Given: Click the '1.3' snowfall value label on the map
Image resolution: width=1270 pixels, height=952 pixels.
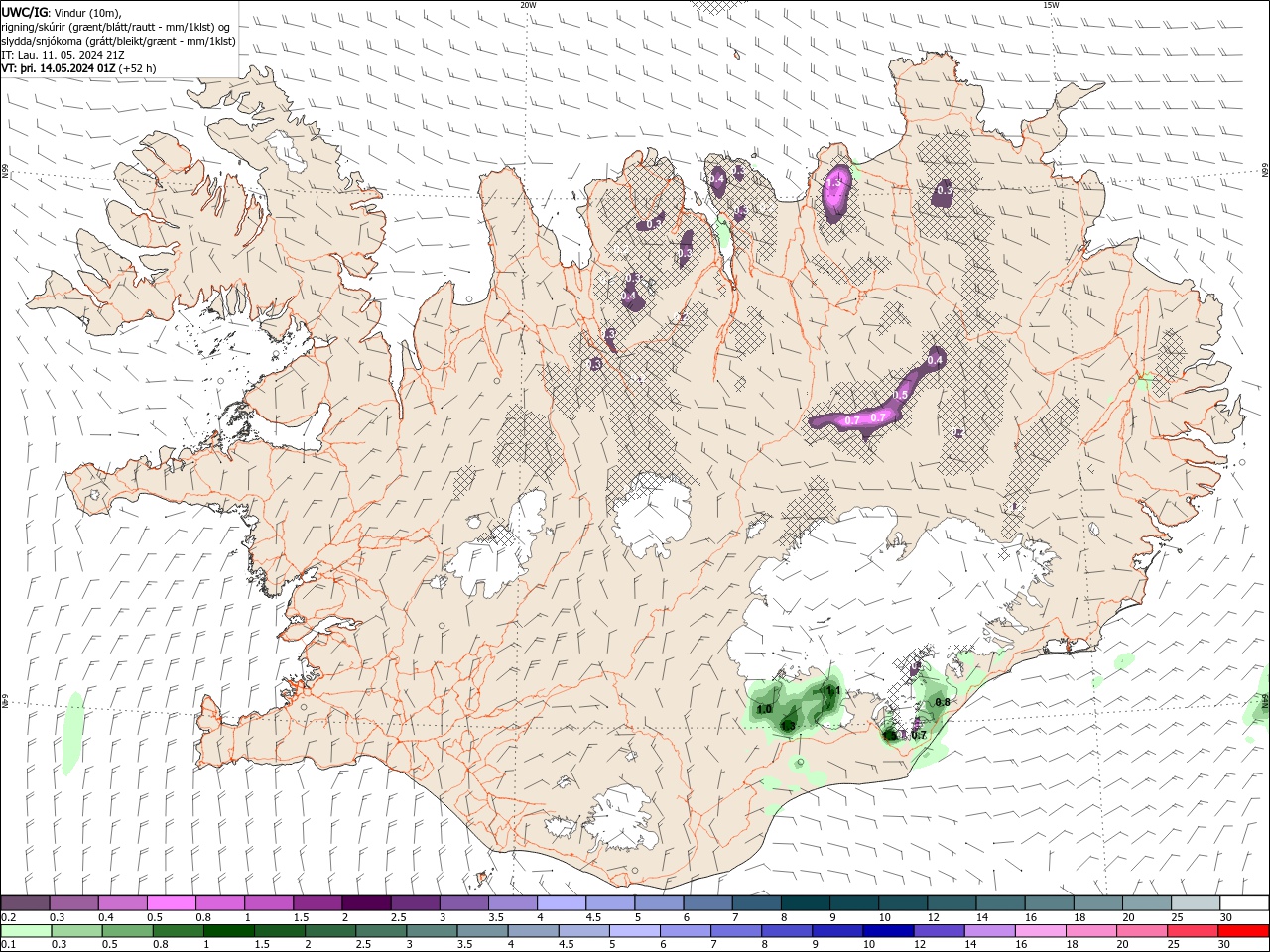Looking at the screenshot, I should (834, 182).
